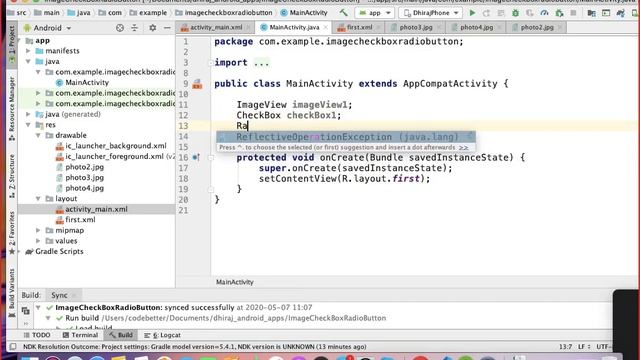Expand Gradle Scripts node
Image resolution: width=640 pixels, height=360 pixels.
[19, 252]
